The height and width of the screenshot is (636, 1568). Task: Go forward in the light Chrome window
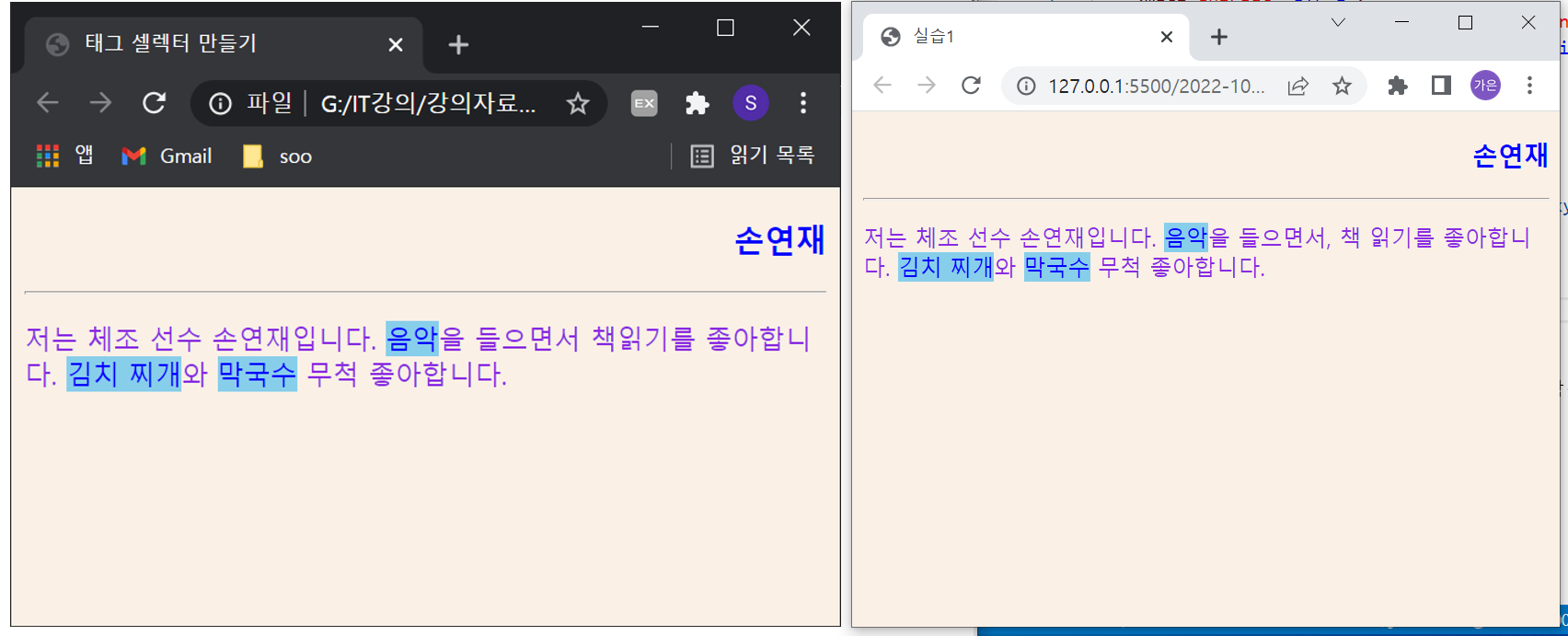(x=927, y=86)
